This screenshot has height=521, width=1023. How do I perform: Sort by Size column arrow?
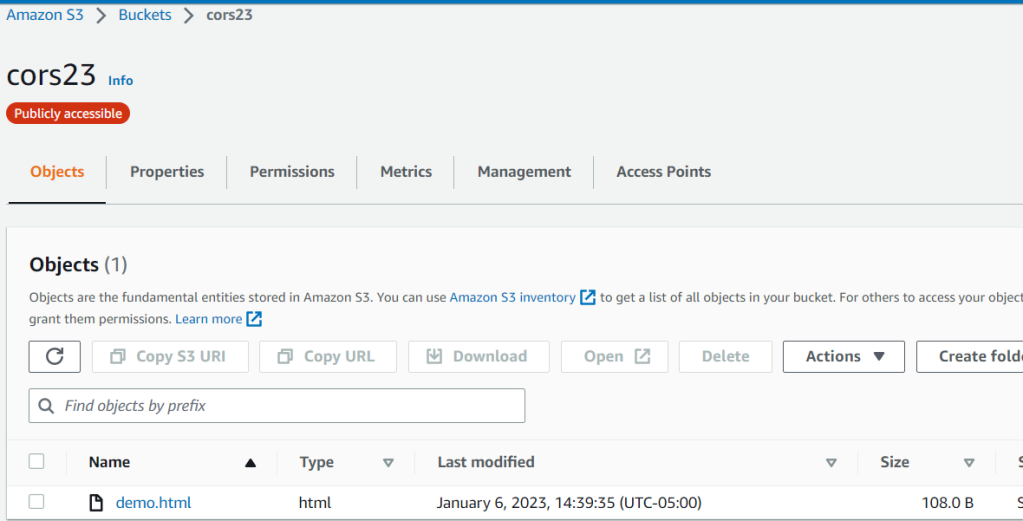pyautogui.click(x=969, y=463)
